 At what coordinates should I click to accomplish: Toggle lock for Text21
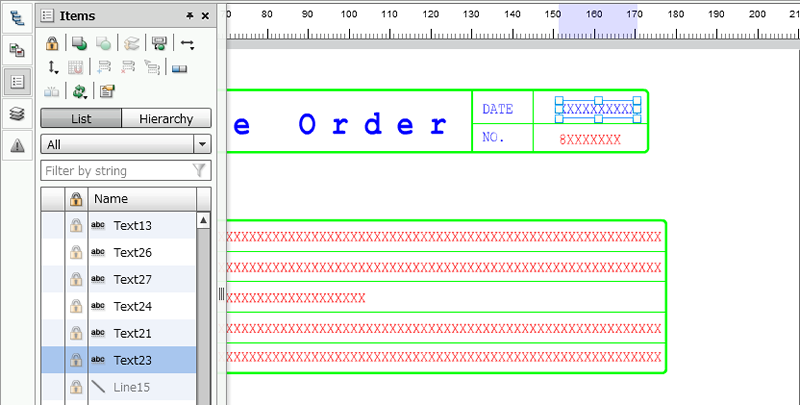coord(76,333)
